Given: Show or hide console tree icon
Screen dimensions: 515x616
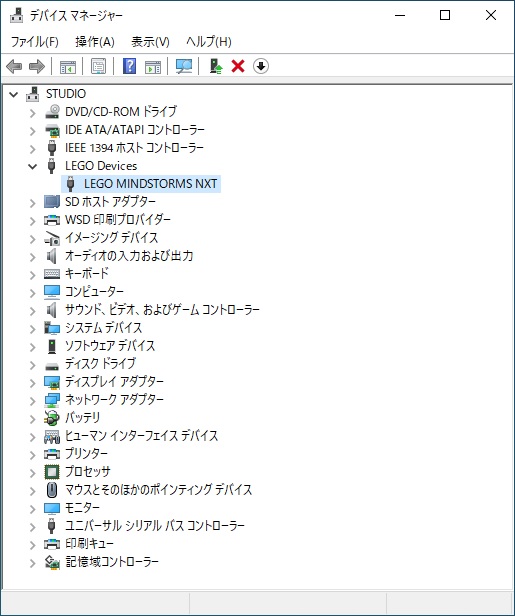Looking at the screenshot, I should coord(68,66).
